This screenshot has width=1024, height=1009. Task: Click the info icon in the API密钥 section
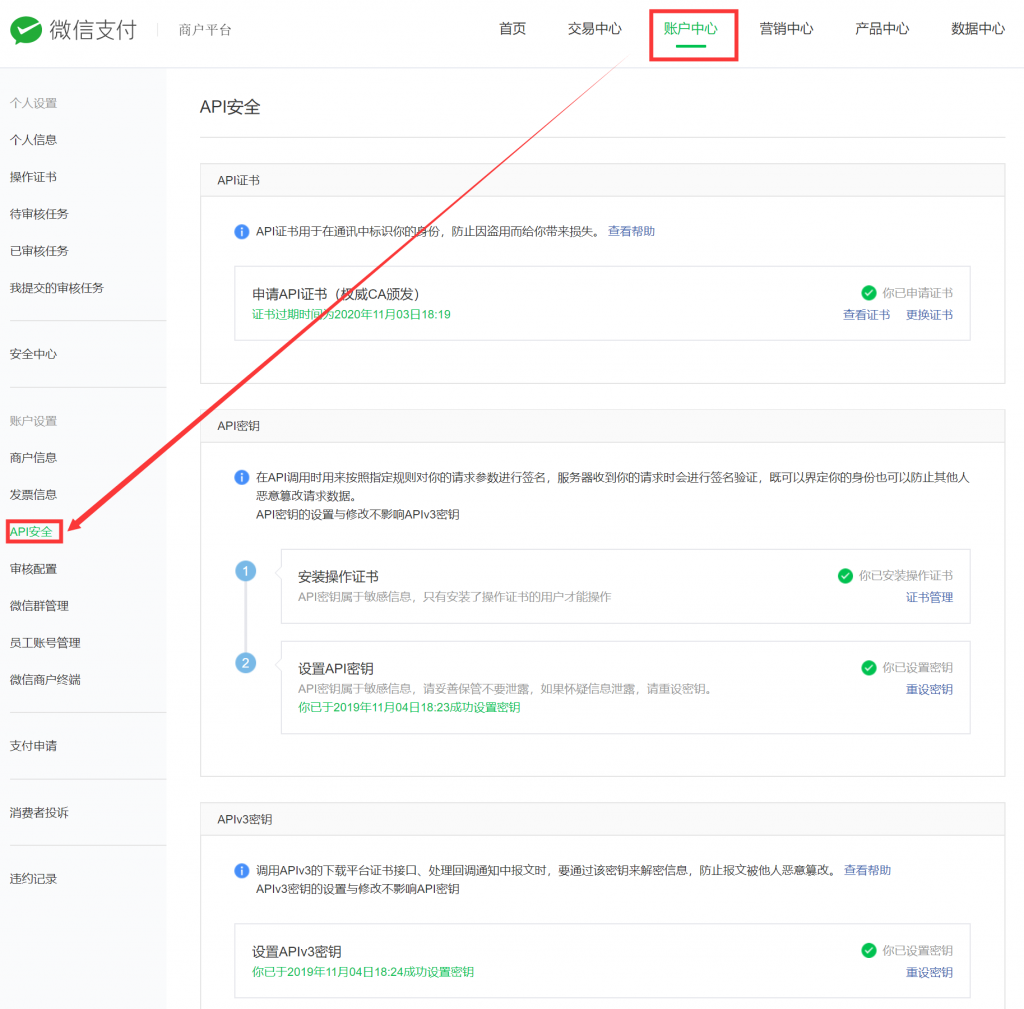tap(242, 477)
